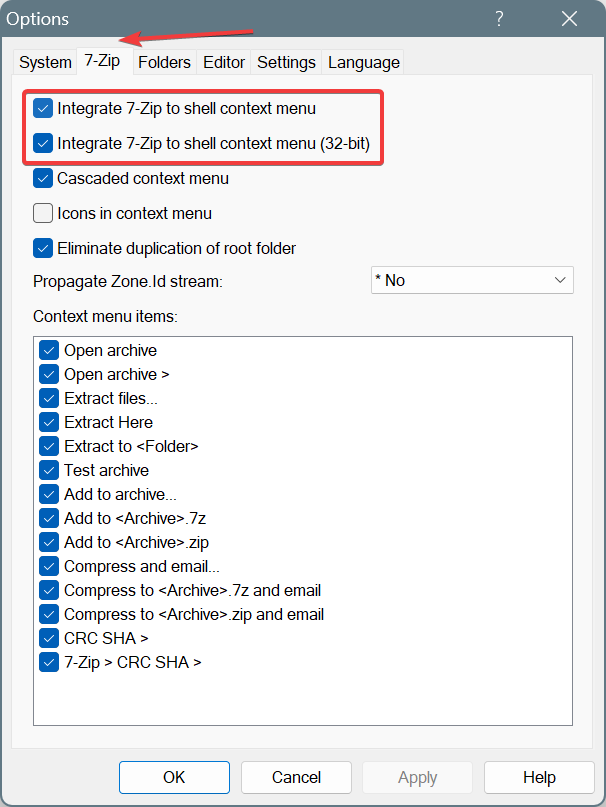The image size is (606, 807).
Task: Click the help question mark icon
Action: coord(499,19)
